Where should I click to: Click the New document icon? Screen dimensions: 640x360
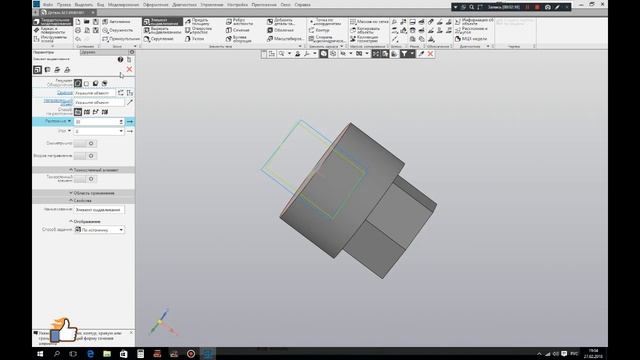coord(78,21)
